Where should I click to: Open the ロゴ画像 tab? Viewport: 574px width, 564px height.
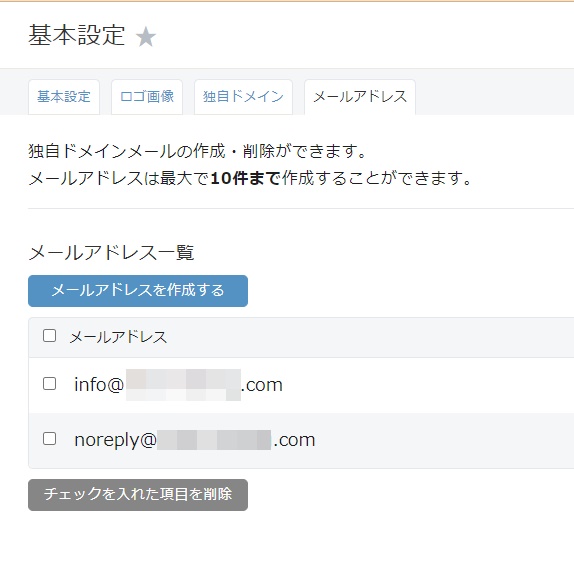click(147, 97)
